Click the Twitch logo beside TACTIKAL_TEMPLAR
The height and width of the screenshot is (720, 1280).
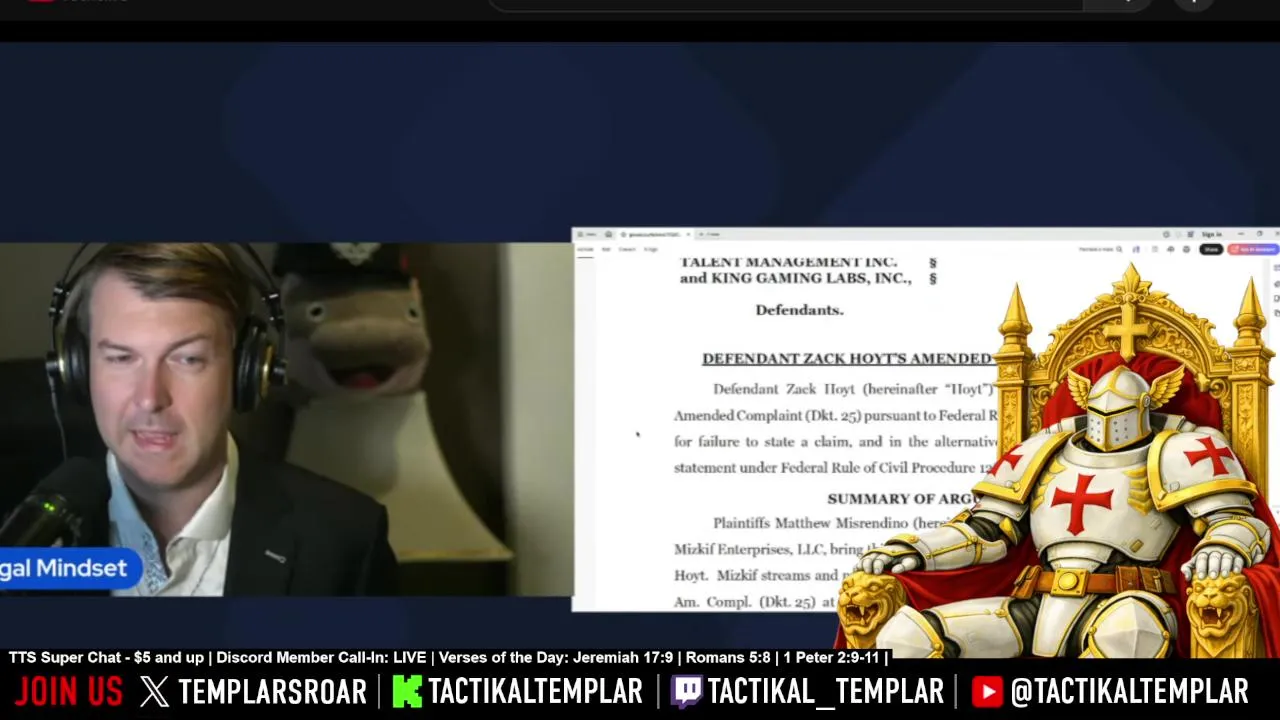(686, 691)
